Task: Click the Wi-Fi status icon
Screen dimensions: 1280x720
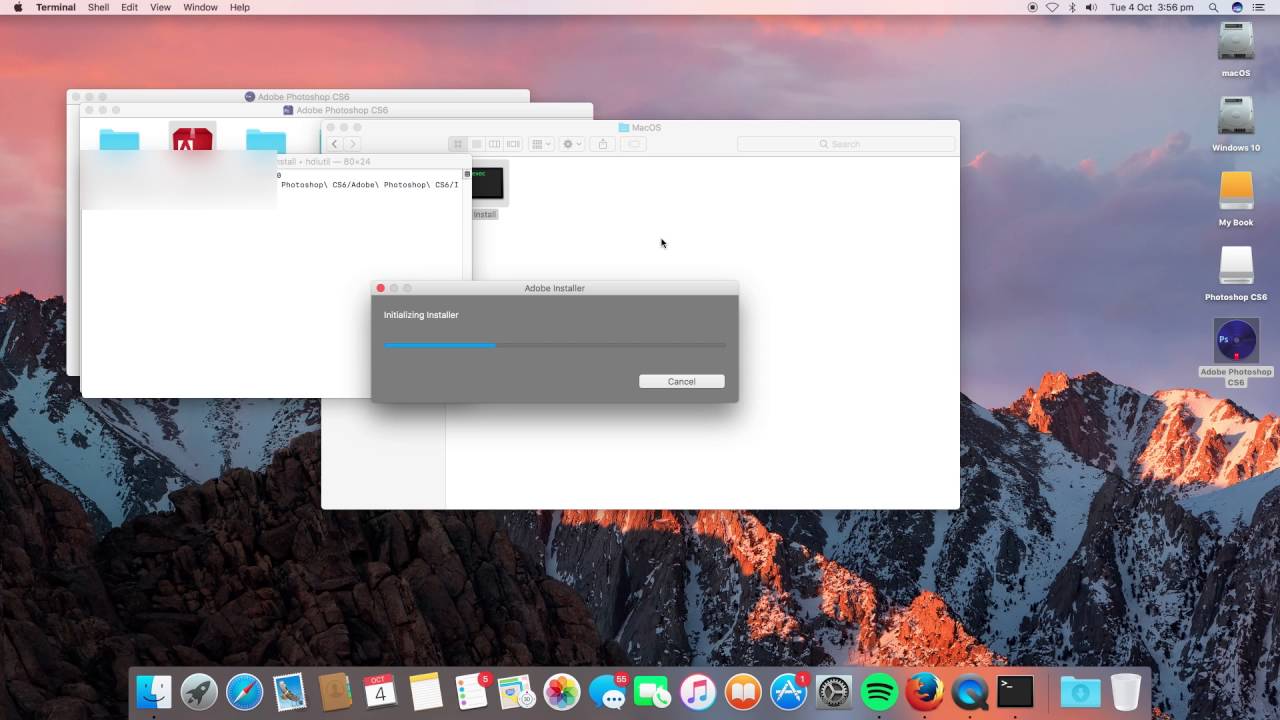Action: click(1052, 7)
